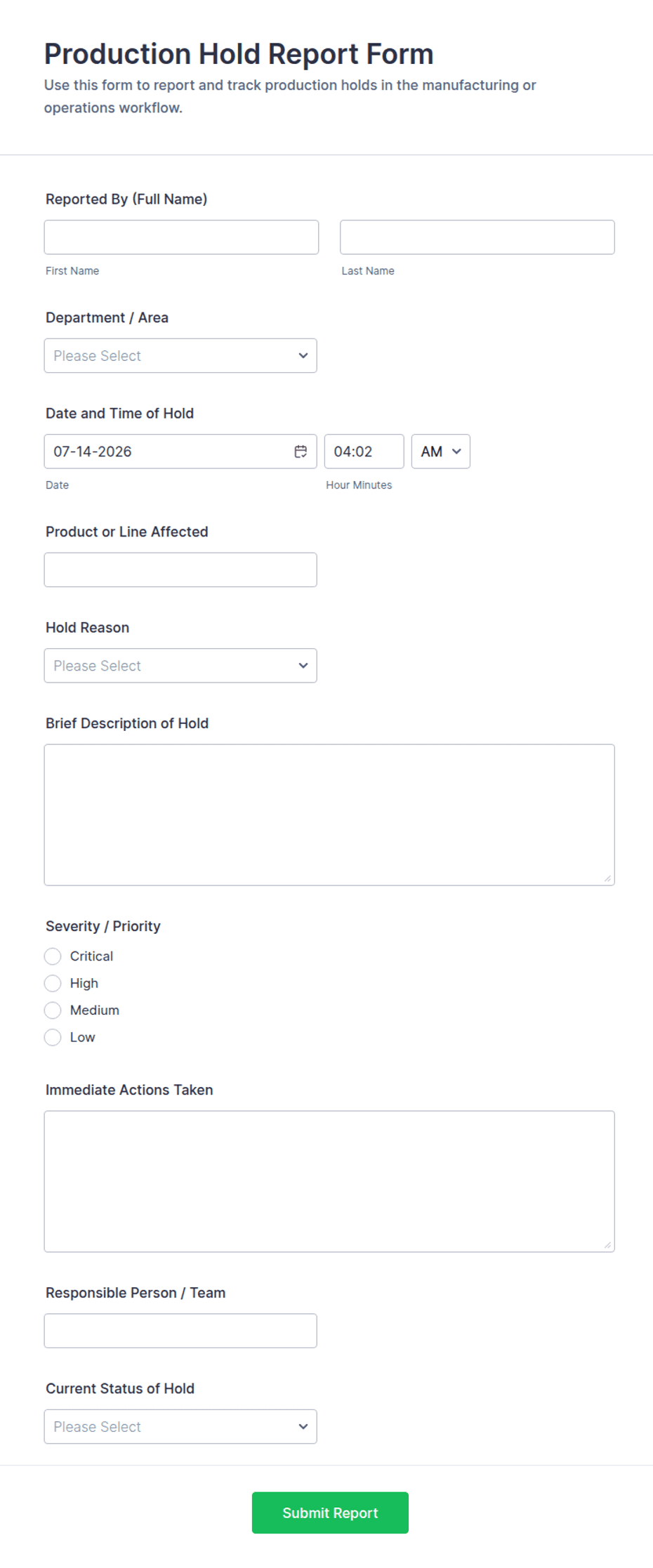Submit the report with the green button

pyautogui.click(x=330, y=1513)
